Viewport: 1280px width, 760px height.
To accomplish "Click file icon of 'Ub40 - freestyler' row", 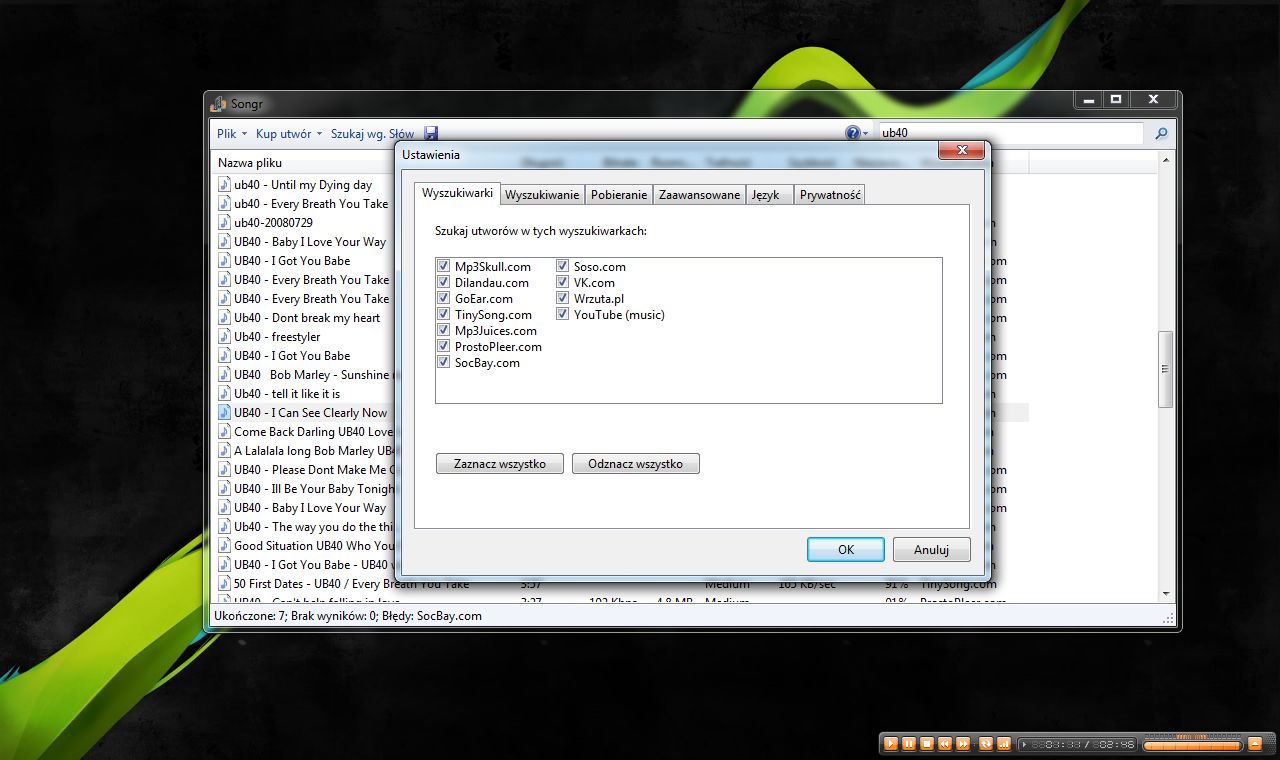I will coord(225,337).
